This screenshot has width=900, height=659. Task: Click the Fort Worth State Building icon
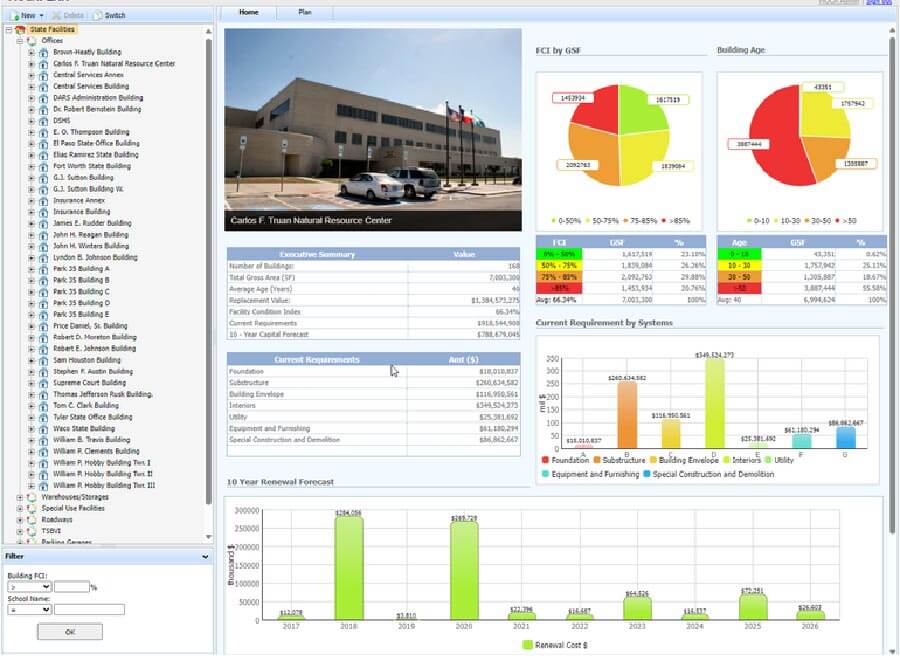(43, 166)
